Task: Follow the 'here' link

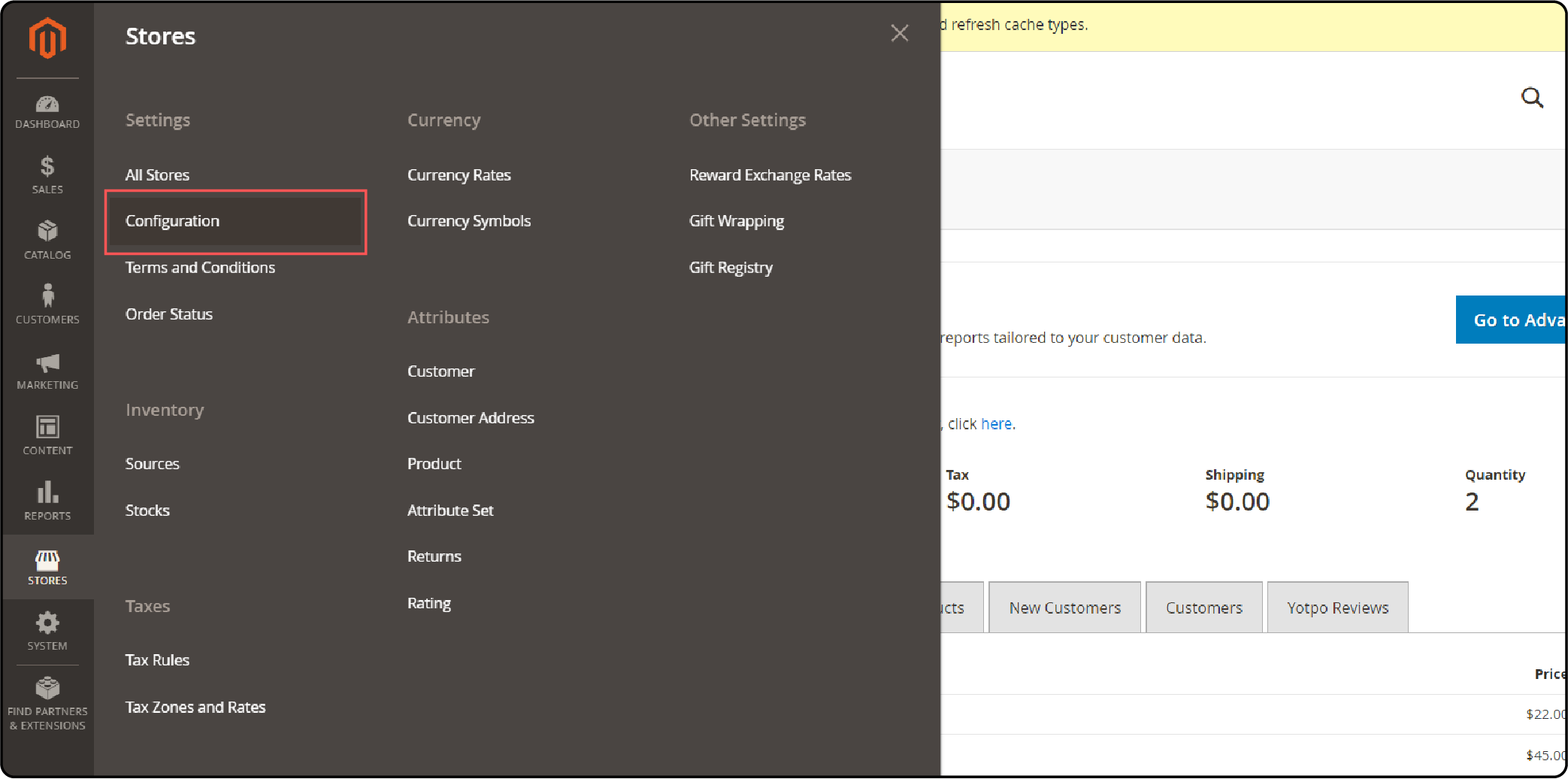Action: point(996,424)
